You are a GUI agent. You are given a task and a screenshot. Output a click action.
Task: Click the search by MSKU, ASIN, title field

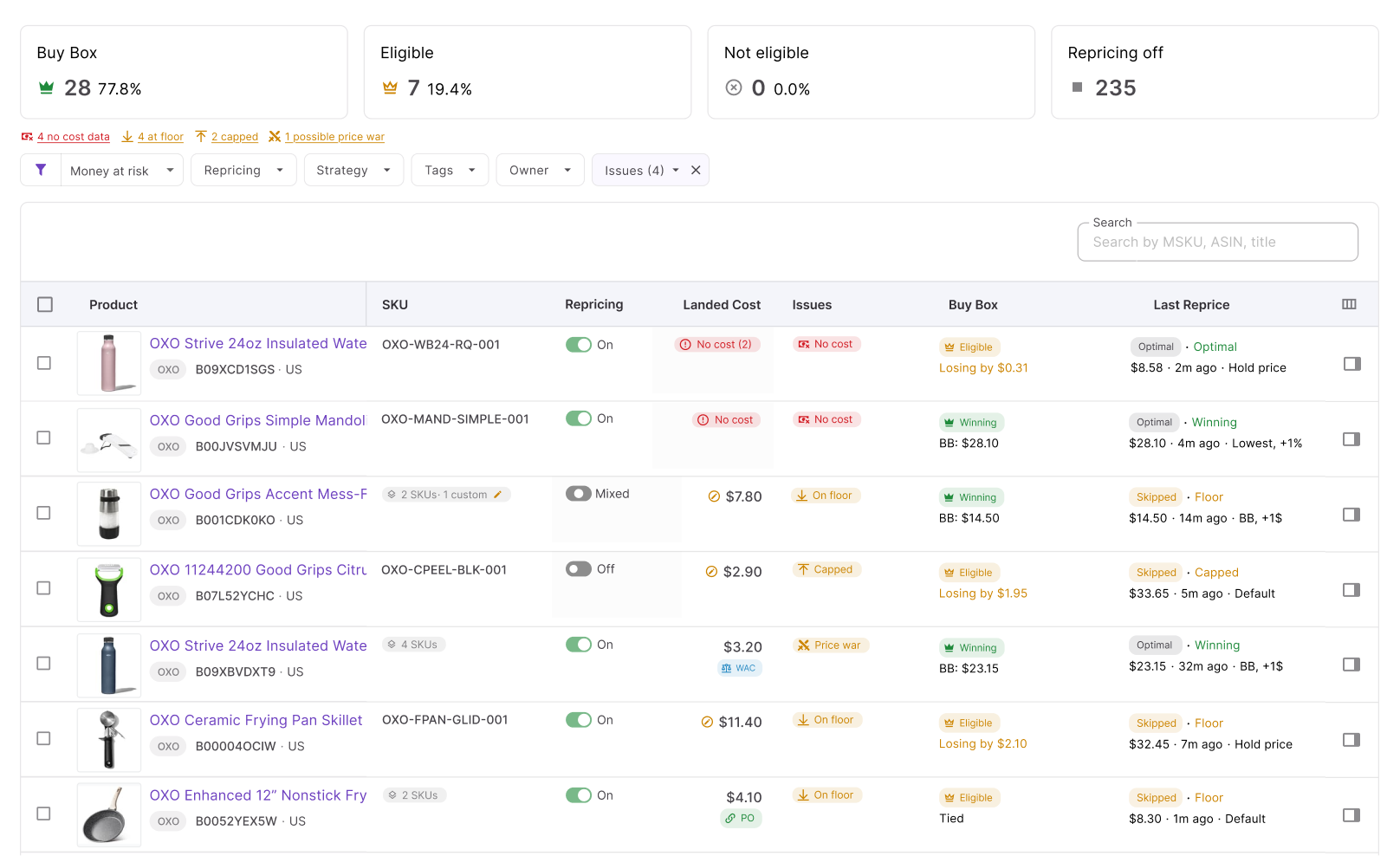(1217, 242)
